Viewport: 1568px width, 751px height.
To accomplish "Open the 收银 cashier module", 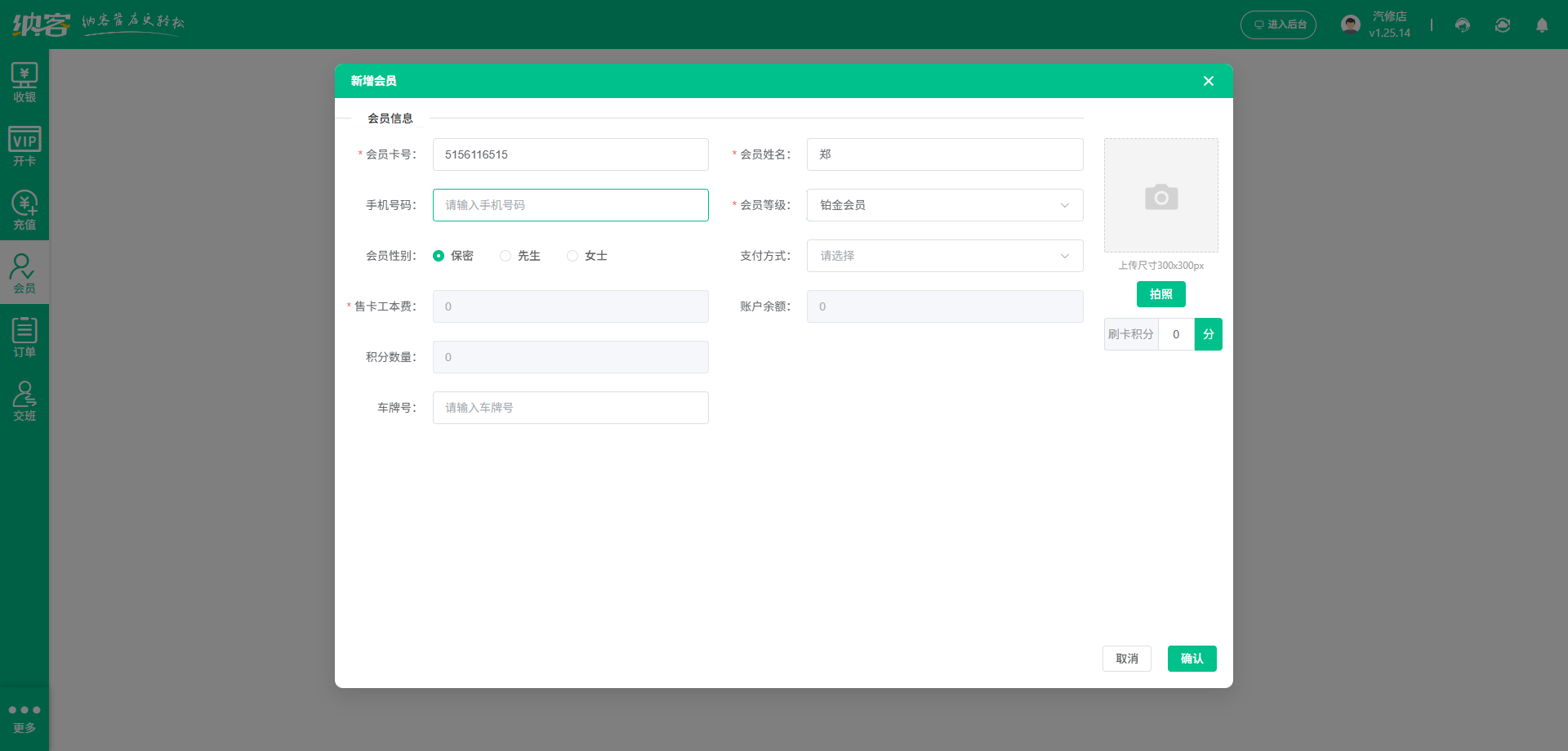I will point(24,82).
